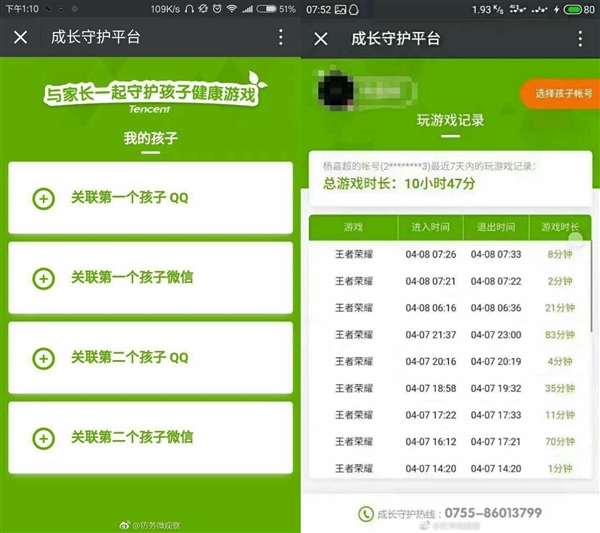
Task: Click the 游戏时长 column header
Action: click(x=559, y=228)
